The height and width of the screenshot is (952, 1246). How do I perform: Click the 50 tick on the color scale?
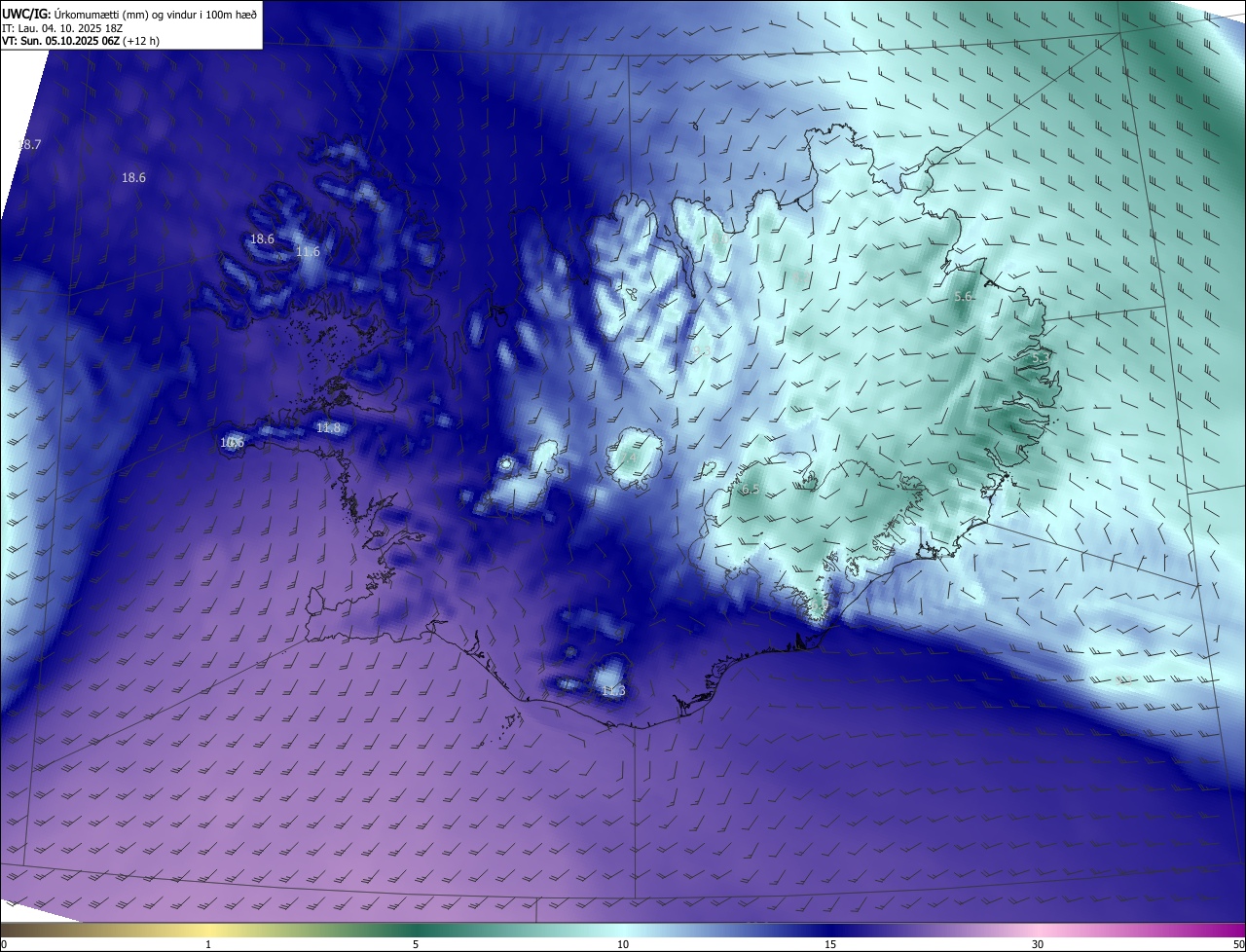1238,945
